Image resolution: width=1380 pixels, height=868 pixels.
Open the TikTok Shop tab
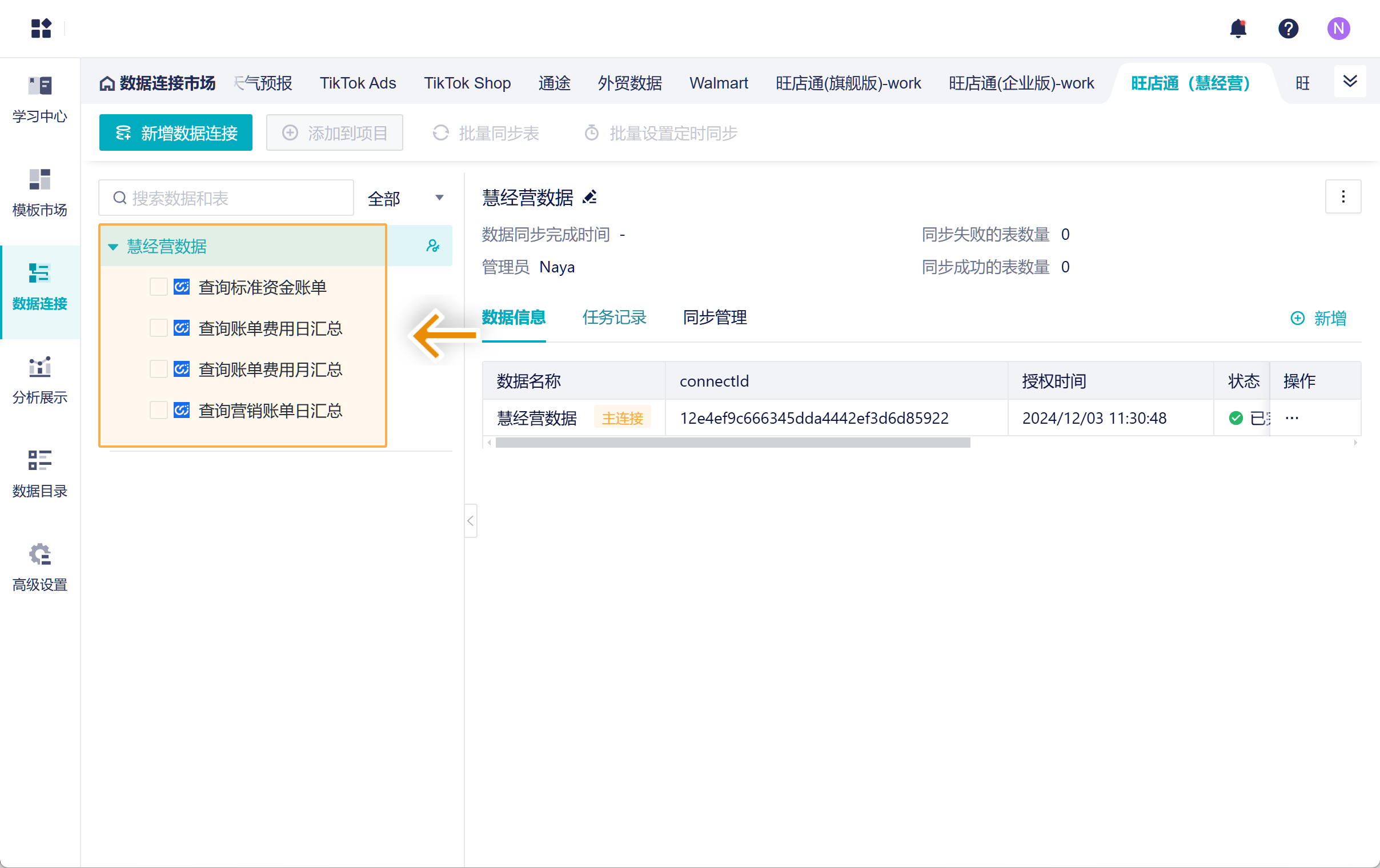[x=467, y=83]
